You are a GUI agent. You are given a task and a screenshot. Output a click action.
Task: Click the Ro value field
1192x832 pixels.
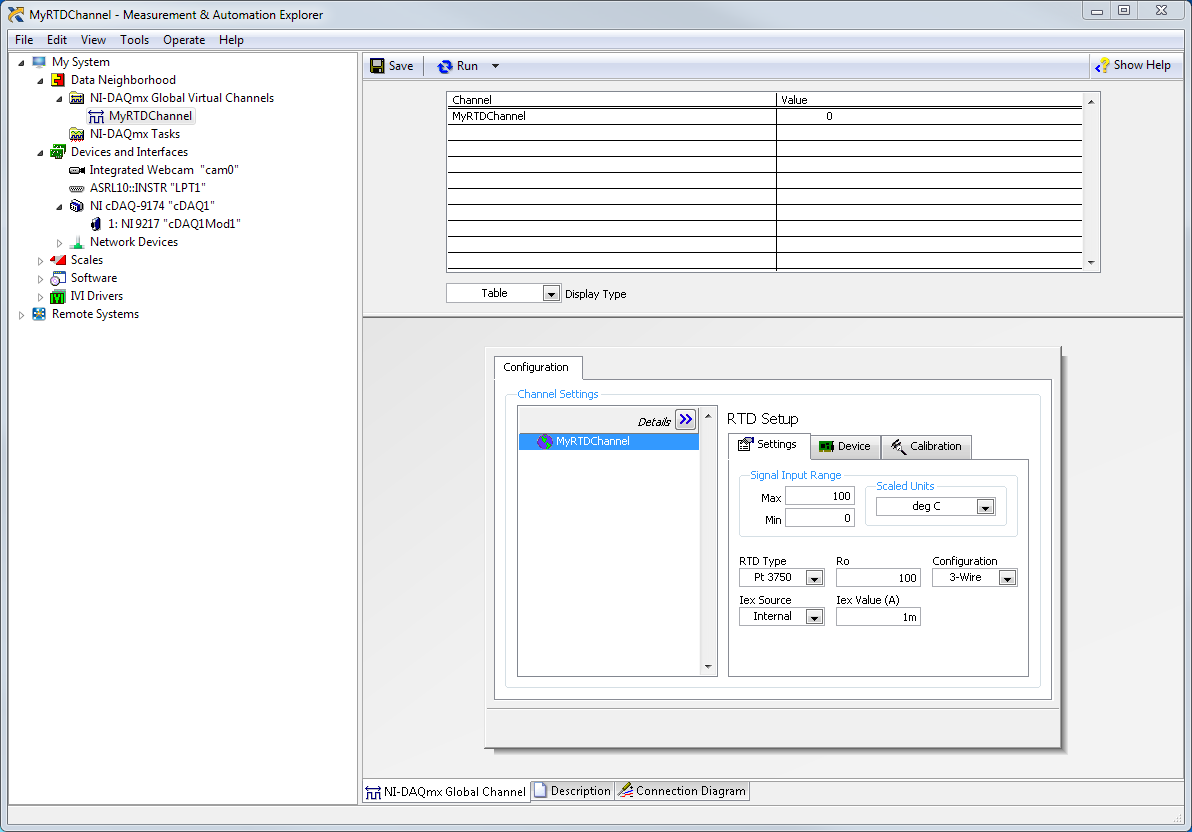coord(878,579)
